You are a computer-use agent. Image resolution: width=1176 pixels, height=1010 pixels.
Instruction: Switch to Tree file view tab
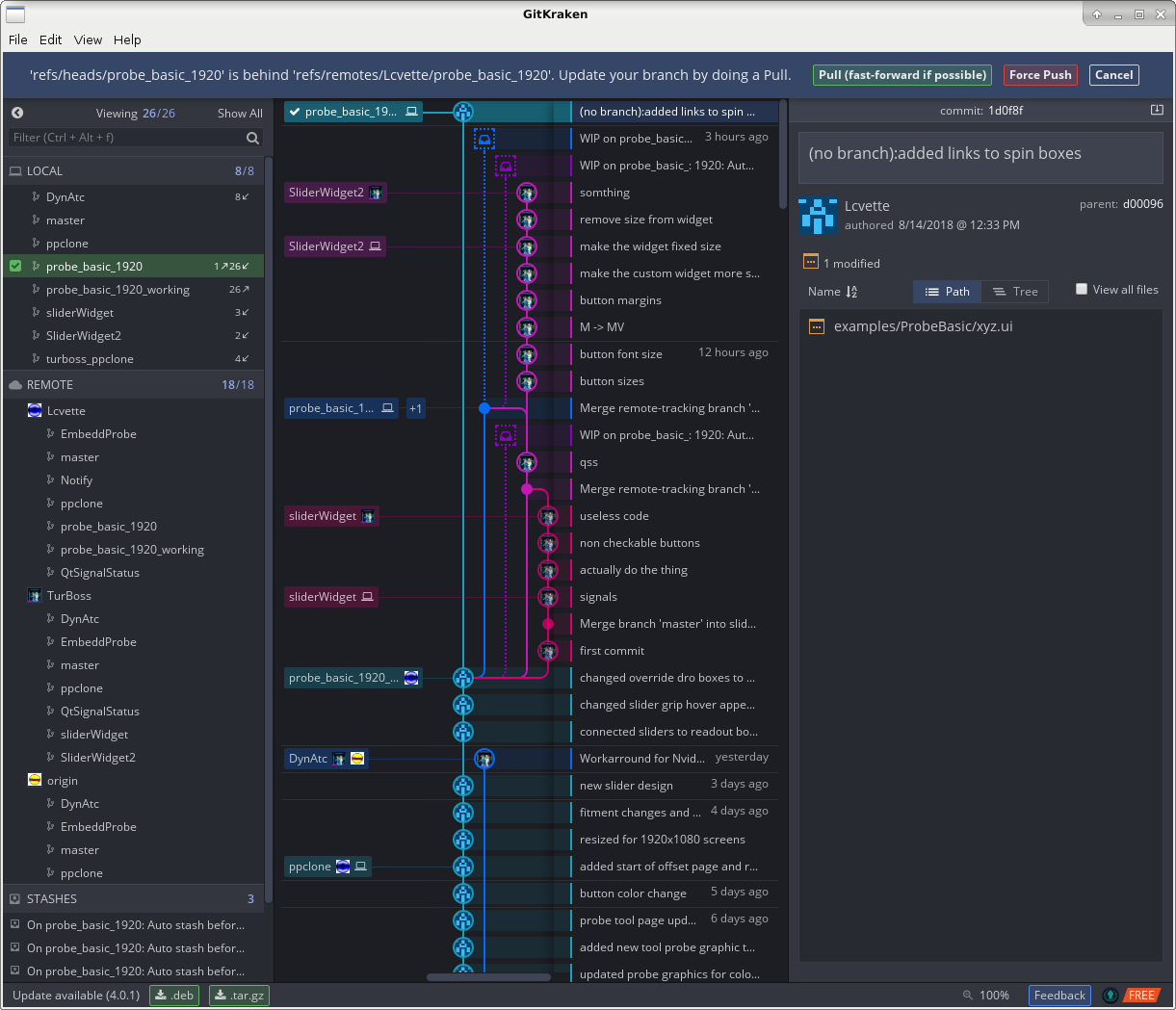click(x=1015, y=292)
